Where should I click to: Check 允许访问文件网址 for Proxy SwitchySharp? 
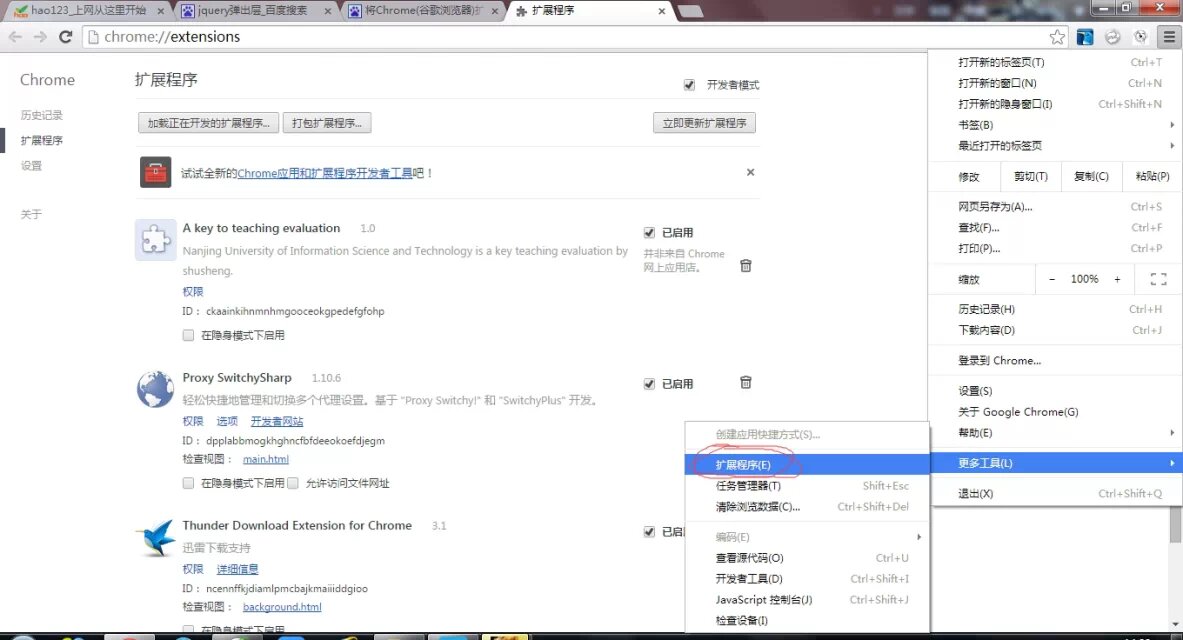(x=293, y=483)
